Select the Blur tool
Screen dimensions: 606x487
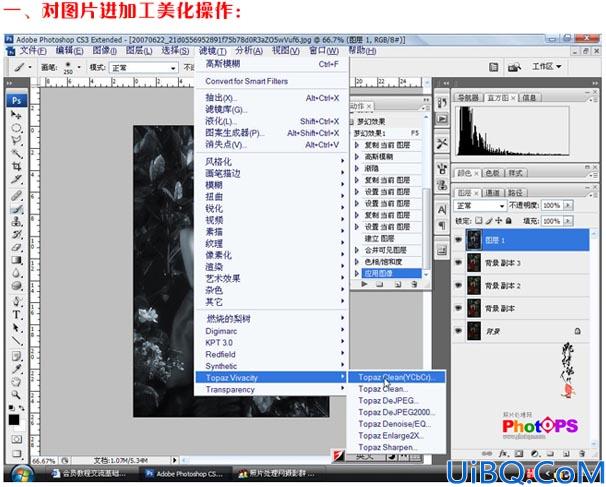click(16, 273)
